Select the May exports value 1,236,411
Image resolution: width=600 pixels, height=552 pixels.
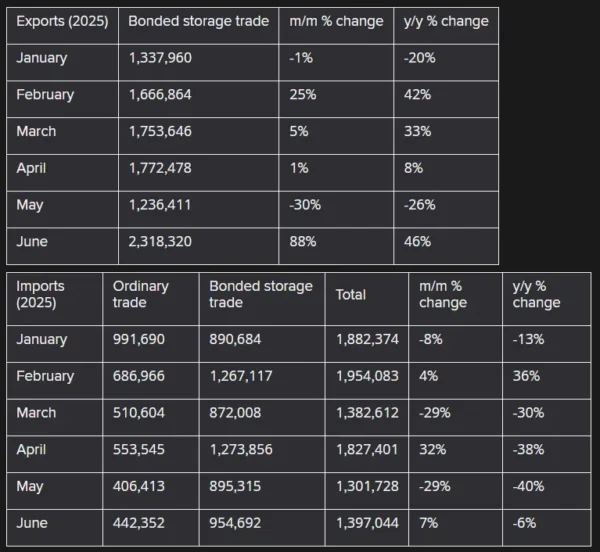point(160,204)
